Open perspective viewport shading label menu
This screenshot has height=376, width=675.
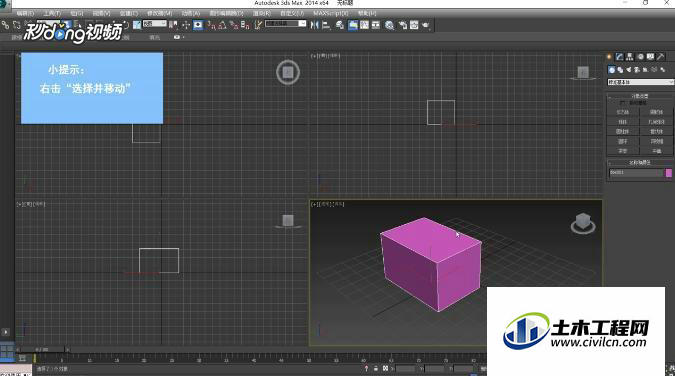[x=339, y=204]
